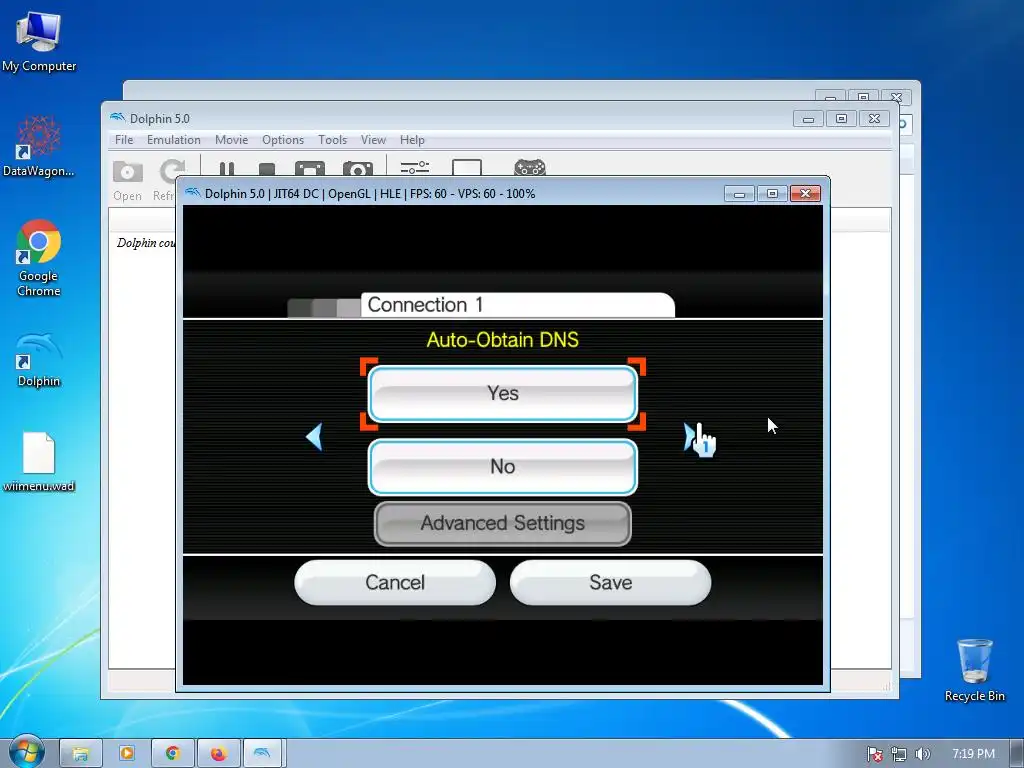Click the screenshot camera toolbar icon

click(358, 168)
